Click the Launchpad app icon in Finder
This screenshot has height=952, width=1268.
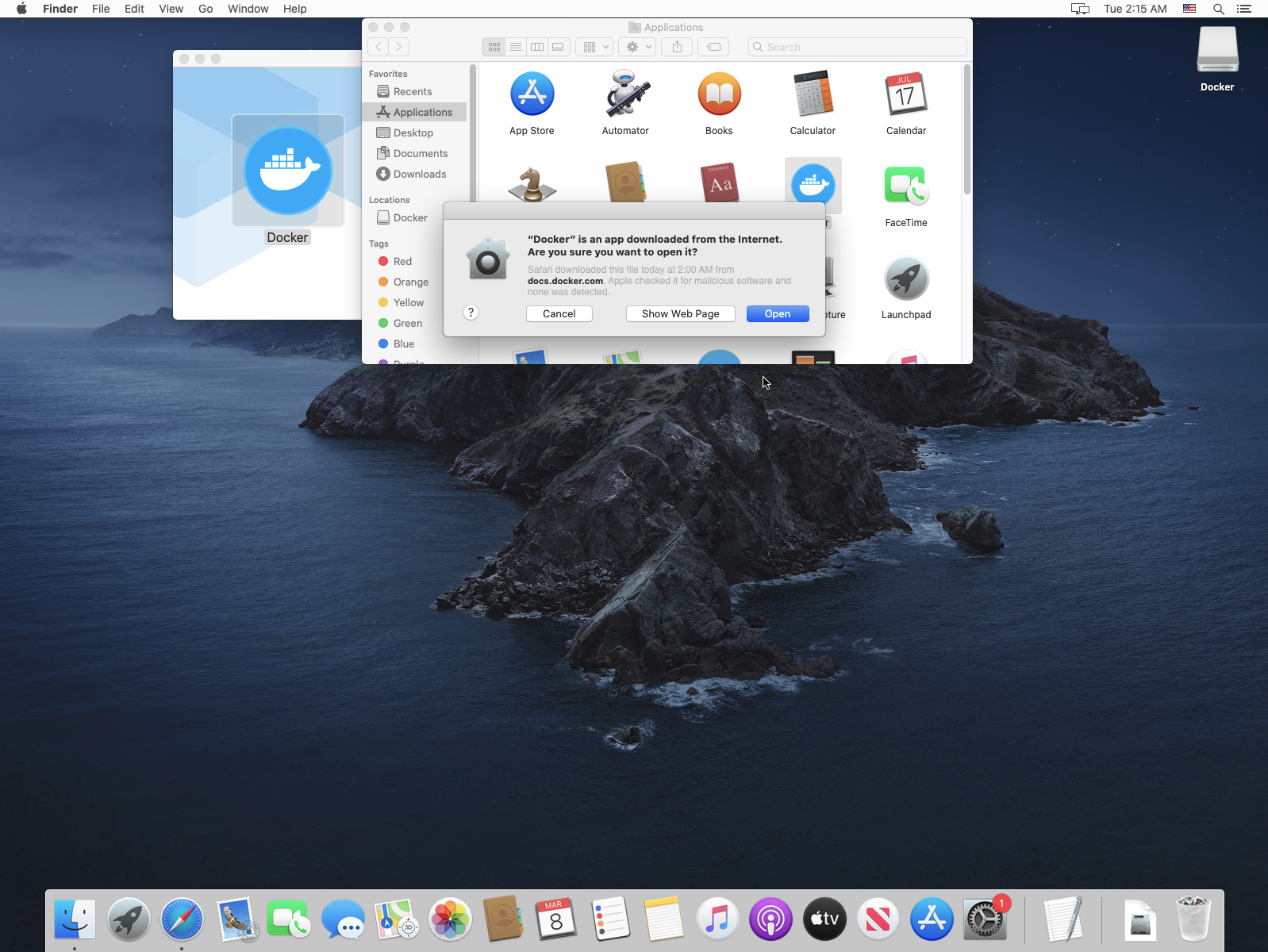[x=905, y=279]
